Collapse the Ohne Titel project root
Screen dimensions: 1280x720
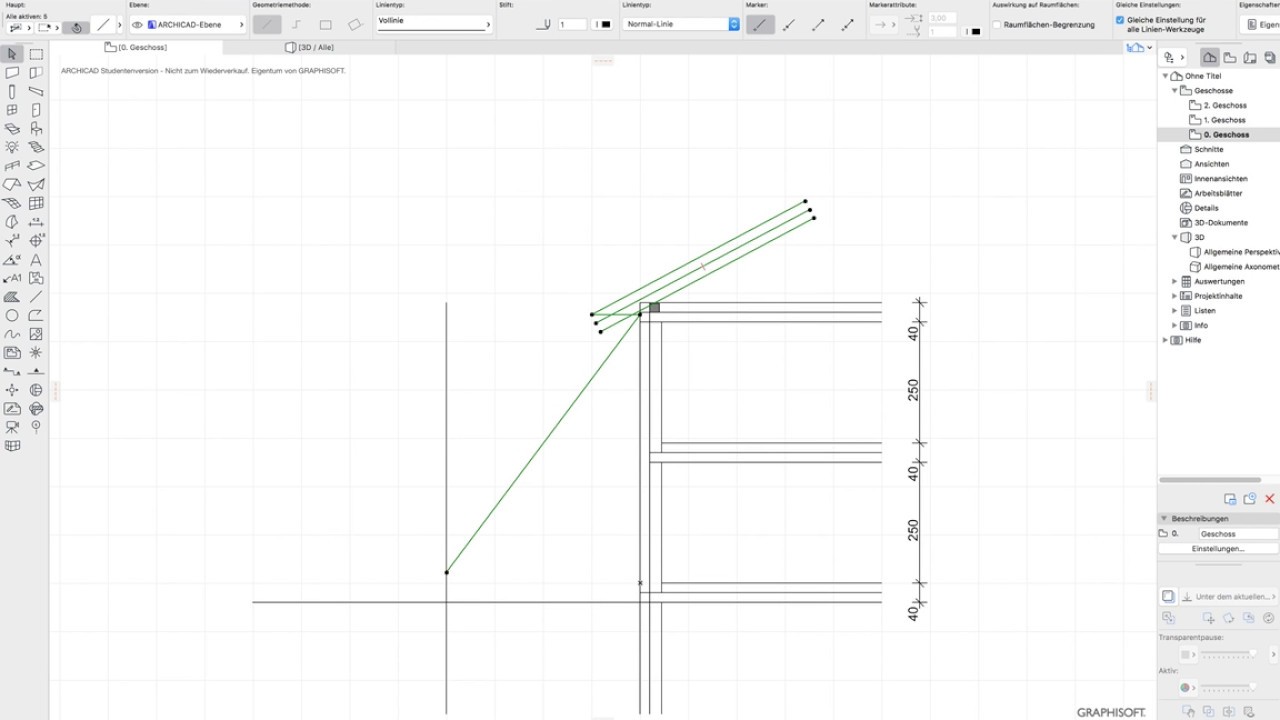pos(1165,76)
